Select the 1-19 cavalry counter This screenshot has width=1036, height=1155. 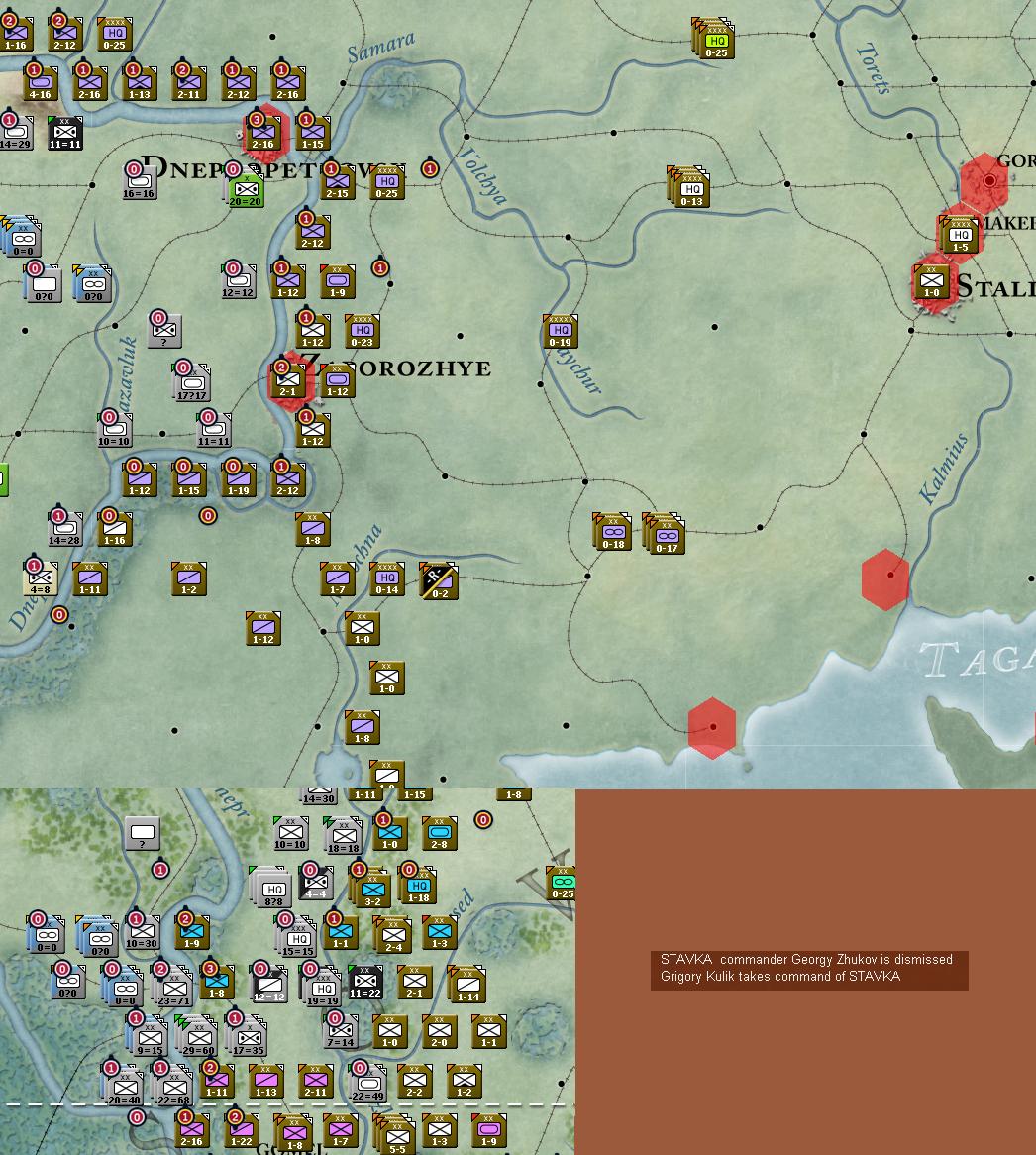click(x=239, y=479)
